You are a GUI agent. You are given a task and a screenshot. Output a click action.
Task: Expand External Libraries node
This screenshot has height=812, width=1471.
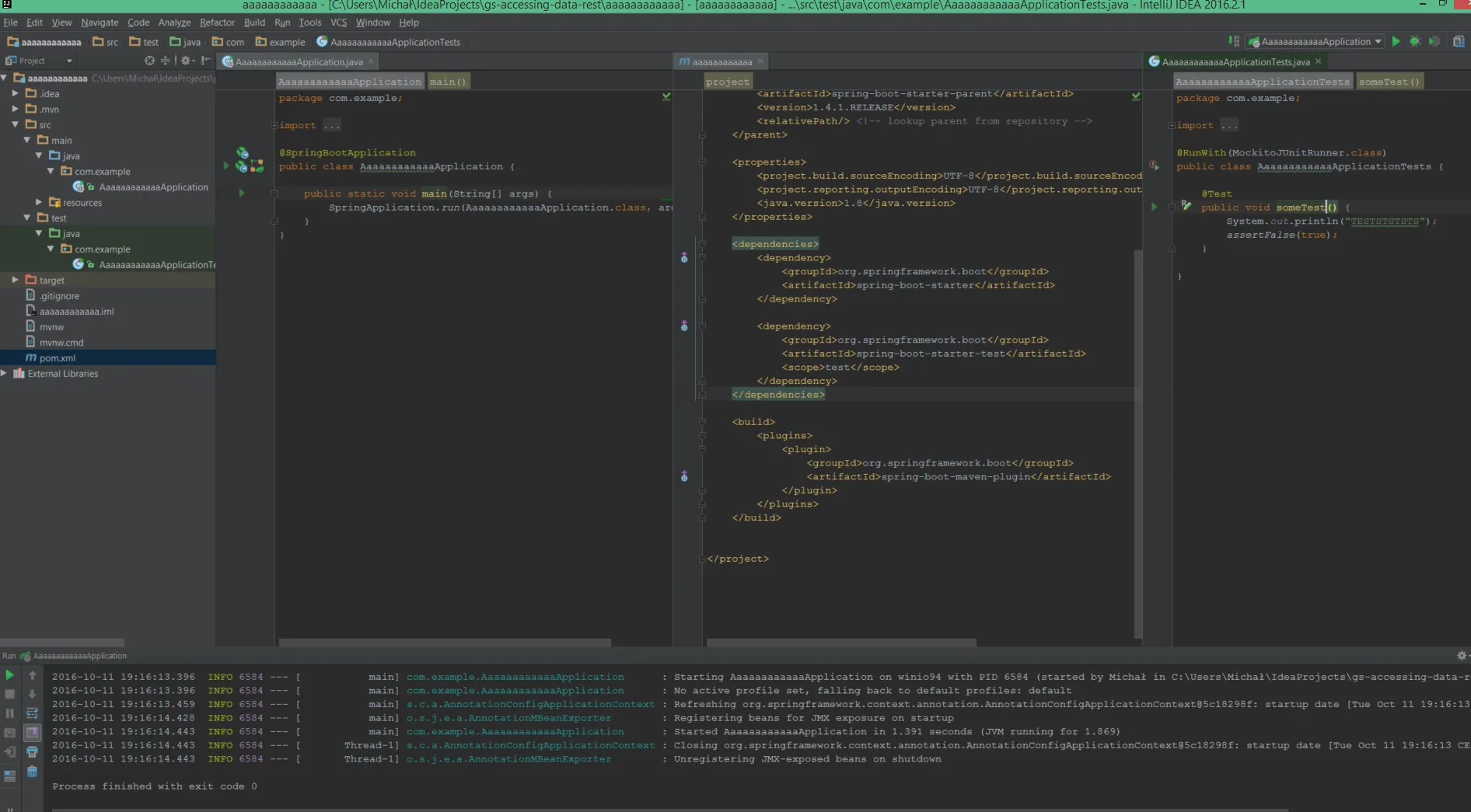(x=5, y=374)
